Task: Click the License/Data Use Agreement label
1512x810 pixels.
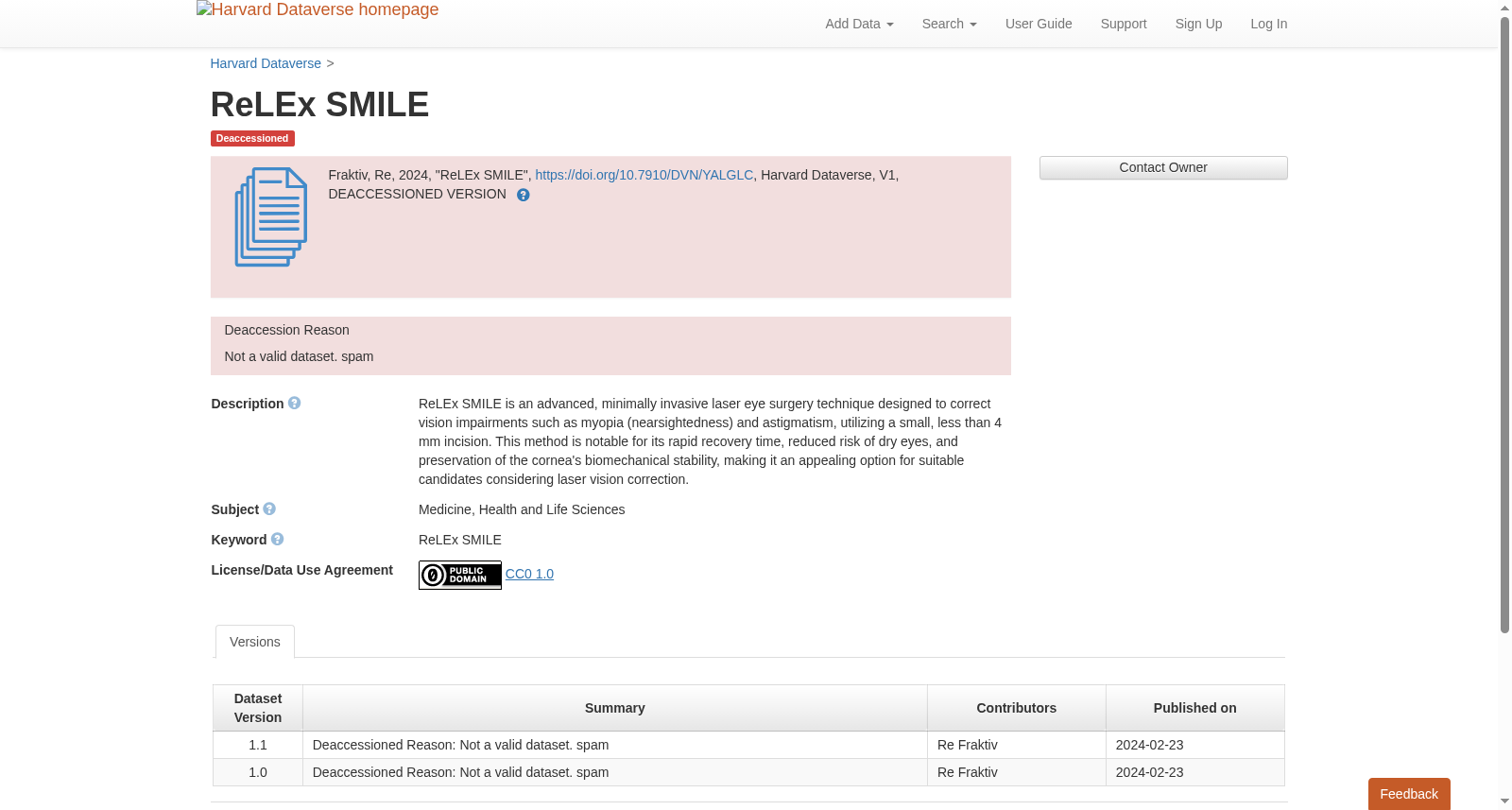Action: pos(301,570)
